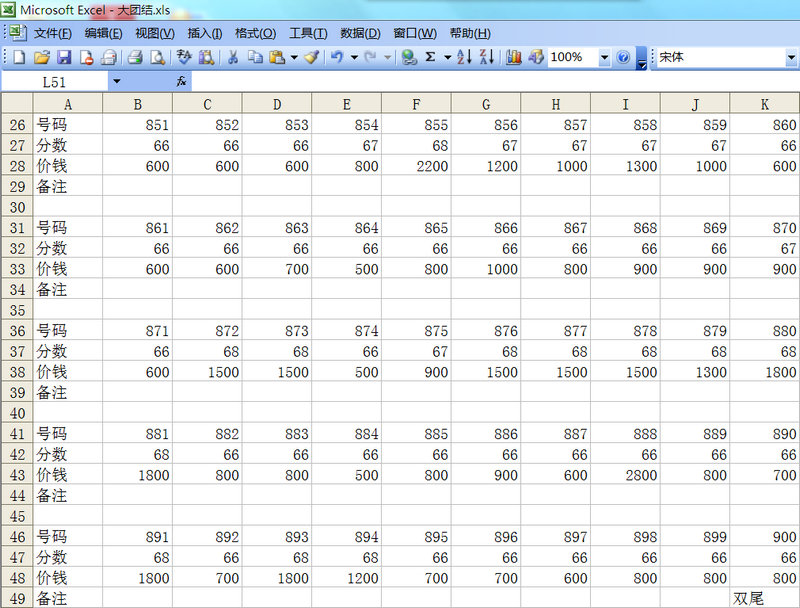
Task: Select the Format Painter brush icon
Action: tap(312, 58)
